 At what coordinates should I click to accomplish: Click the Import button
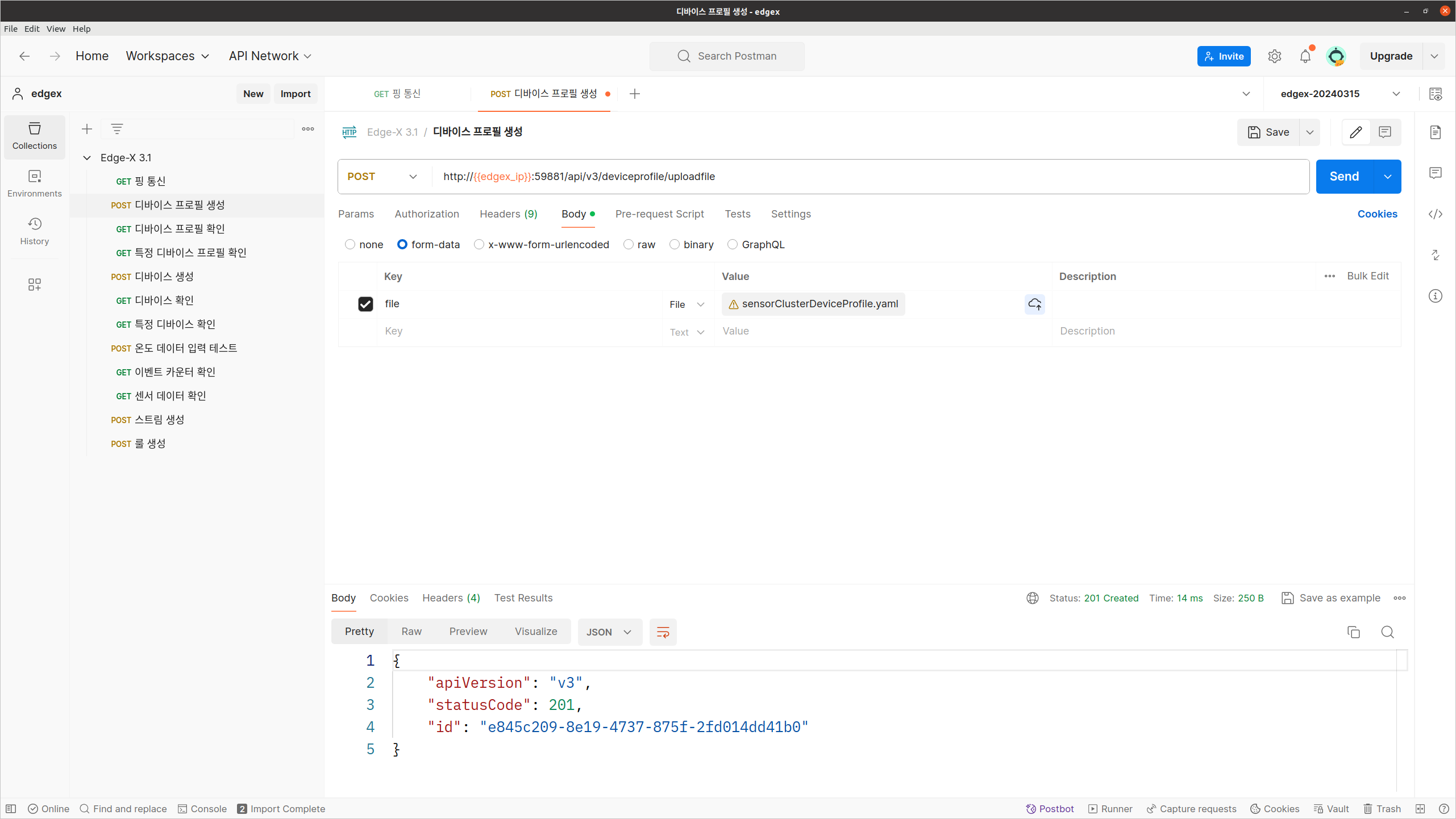296,94
